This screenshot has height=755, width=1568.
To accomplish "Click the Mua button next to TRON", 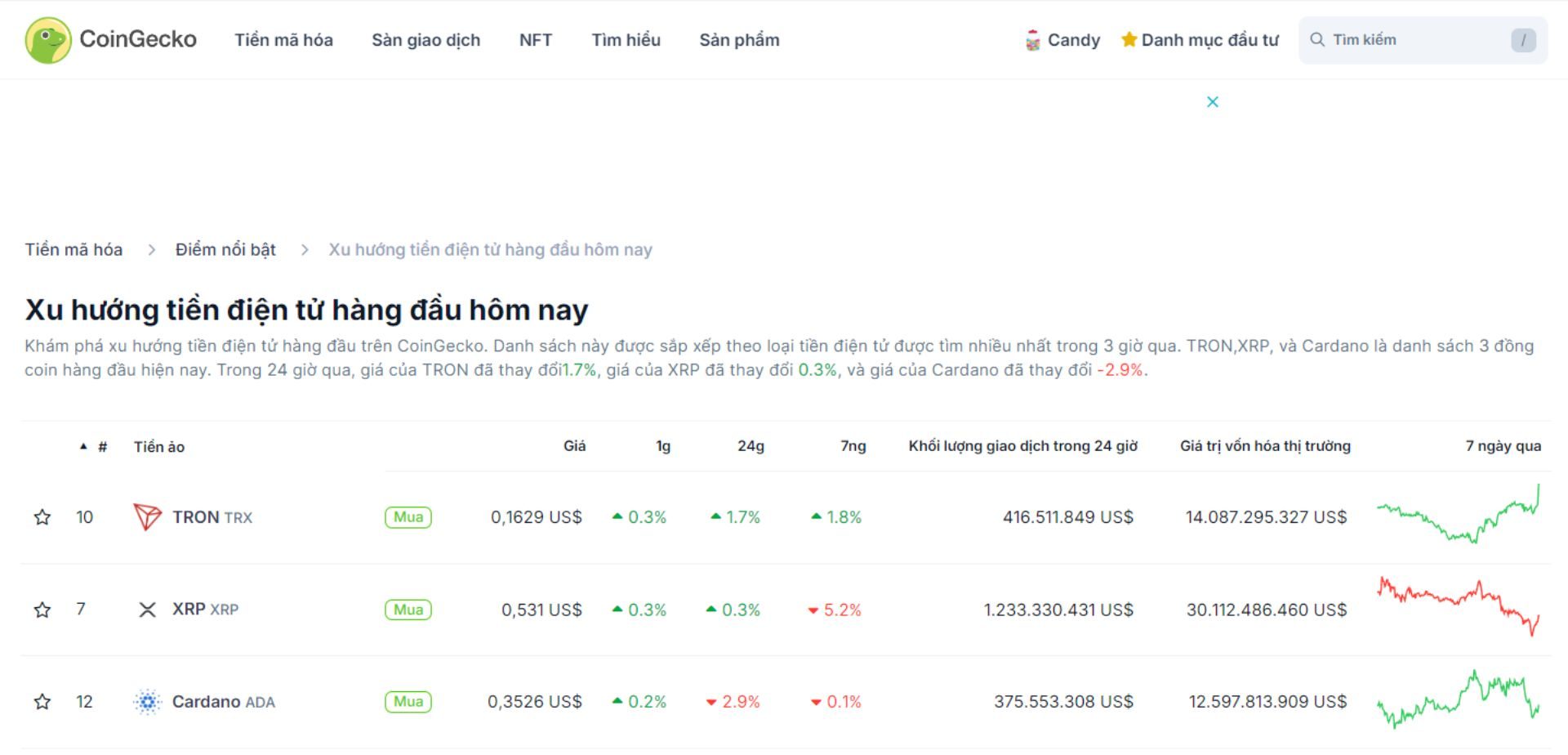I will [x=408, y=516].
